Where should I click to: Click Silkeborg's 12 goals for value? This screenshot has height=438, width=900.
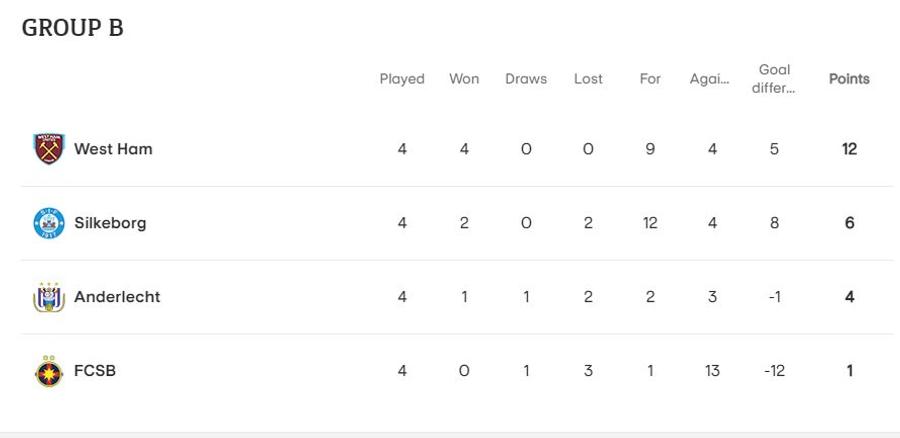[650, 223]
